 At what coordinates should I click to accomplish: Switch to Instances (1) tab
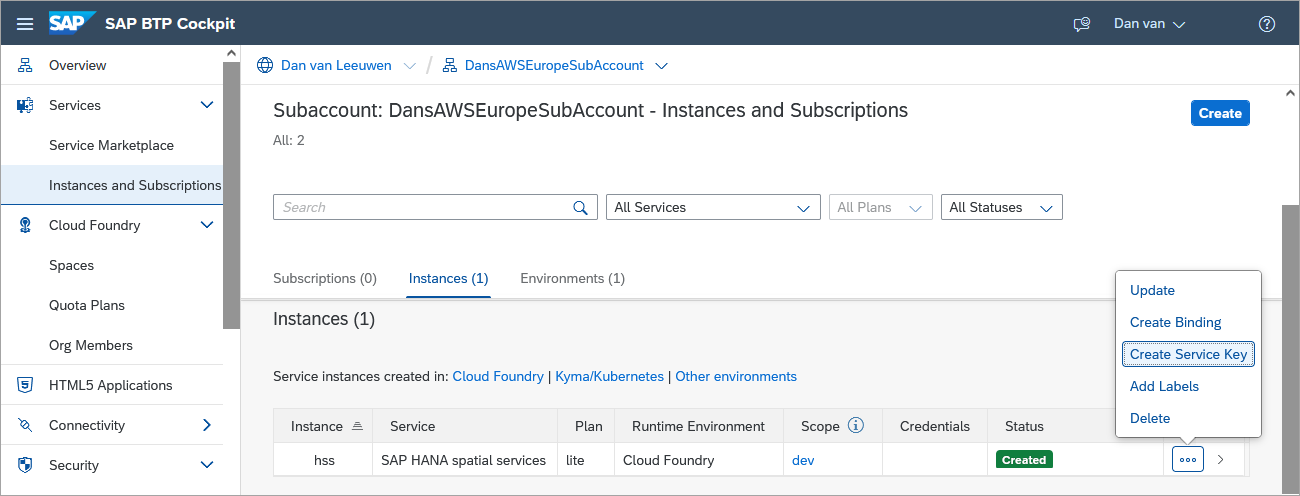point(449,278)
